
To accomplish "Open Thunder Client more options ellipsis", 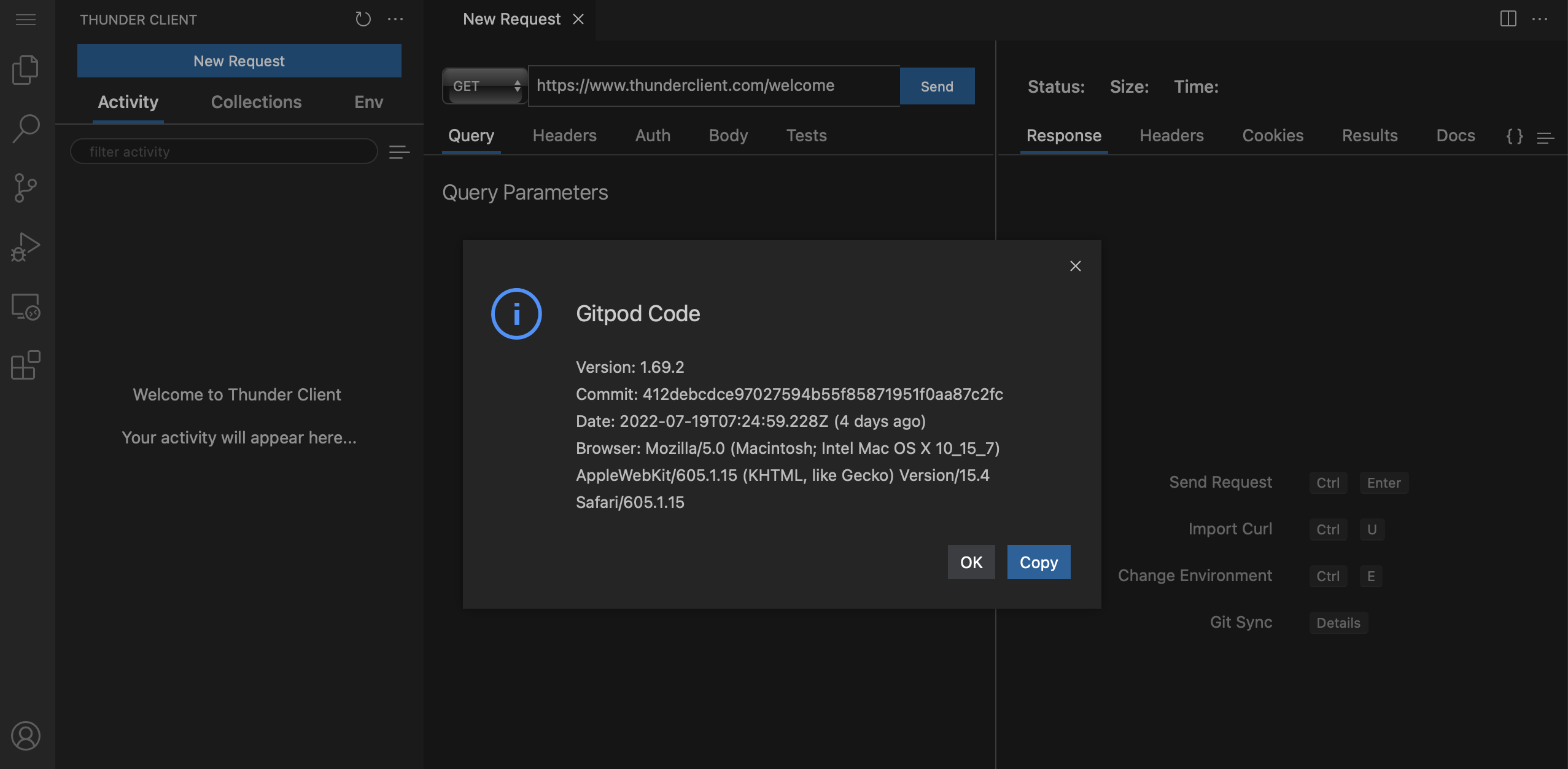I will (x=397, y=19).
